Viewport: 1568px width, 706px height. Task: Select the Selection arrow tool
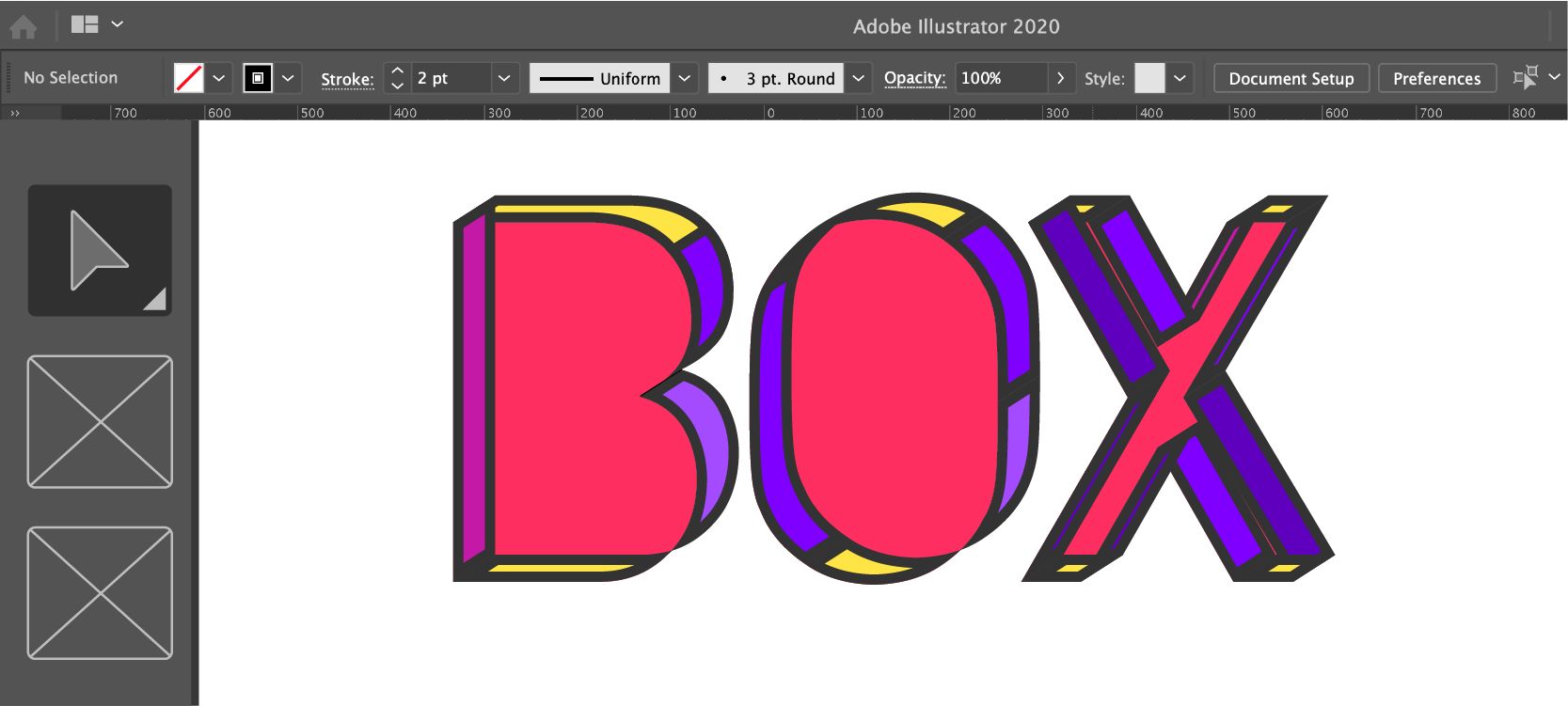[x=100, y=250]
